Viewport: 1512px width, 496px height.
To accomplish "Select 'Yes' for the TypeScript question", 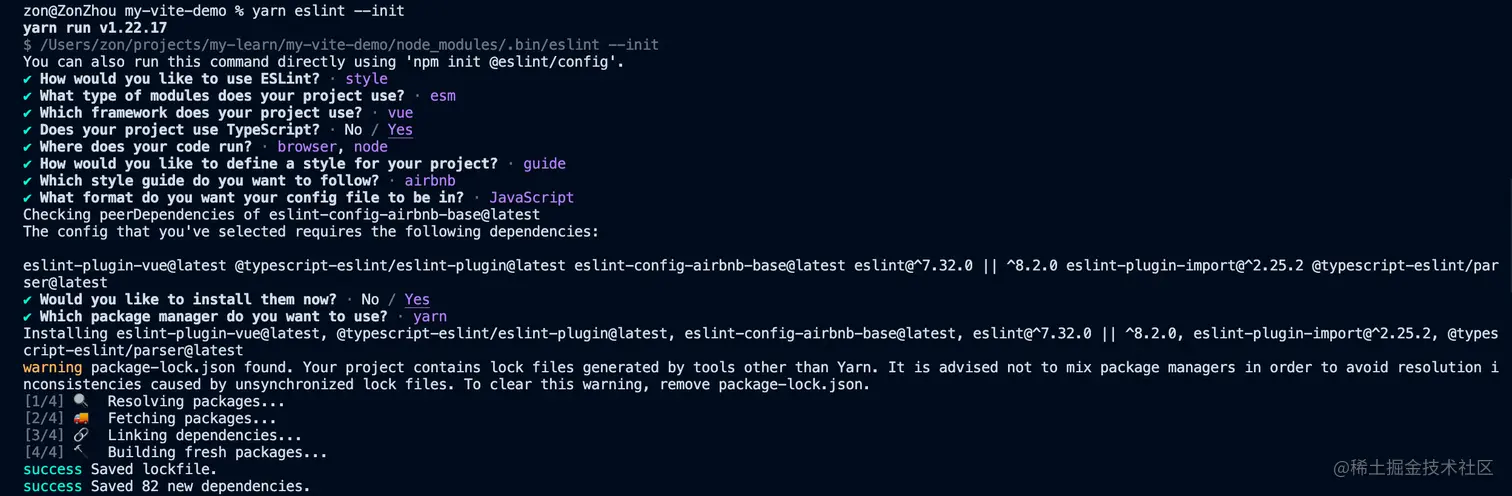I will click(400, 130).
